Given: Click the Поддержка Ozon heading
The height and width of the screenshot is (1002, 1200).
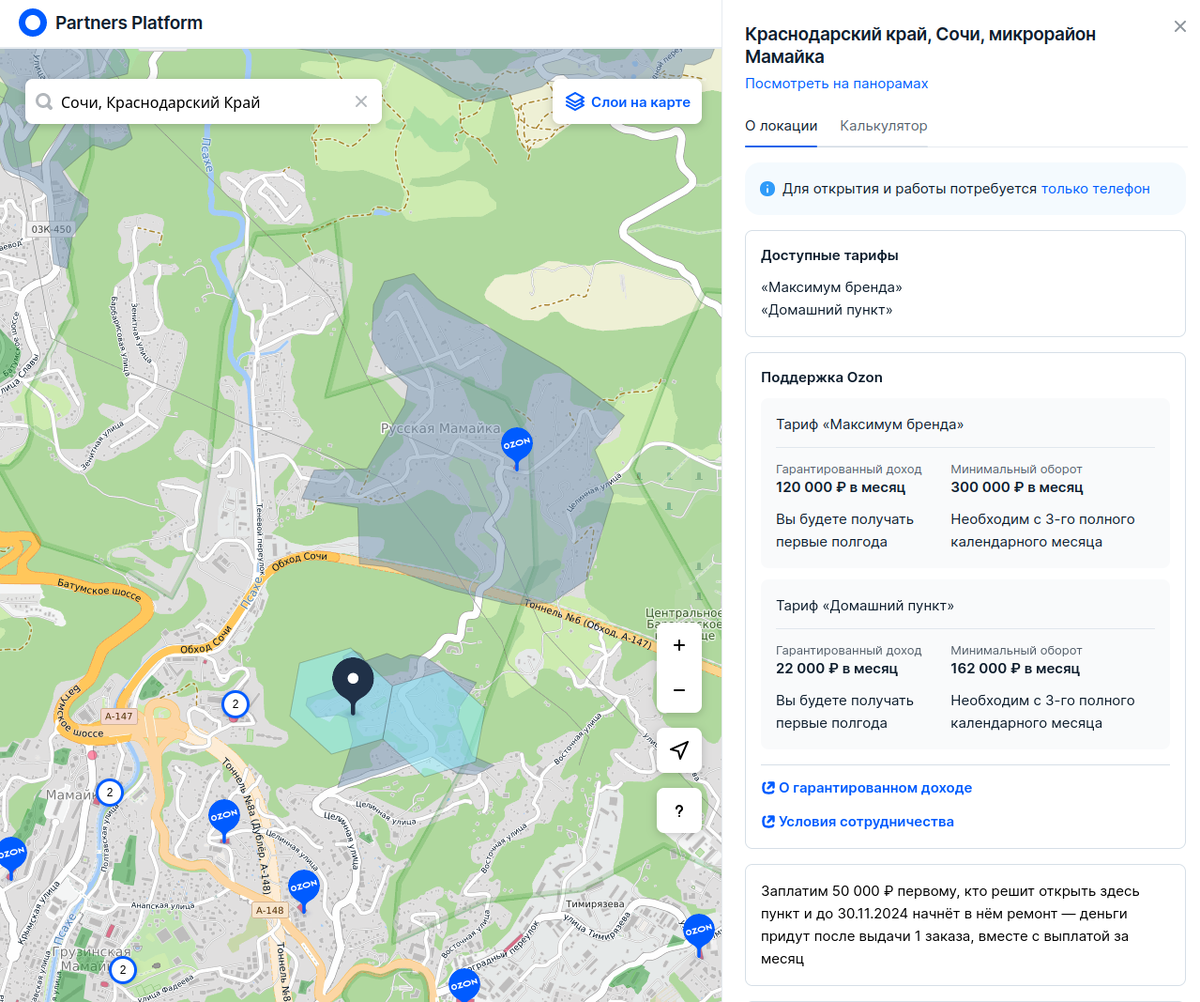Looking at the screenshot, I should pyautogui.click(x=821, y=377).
